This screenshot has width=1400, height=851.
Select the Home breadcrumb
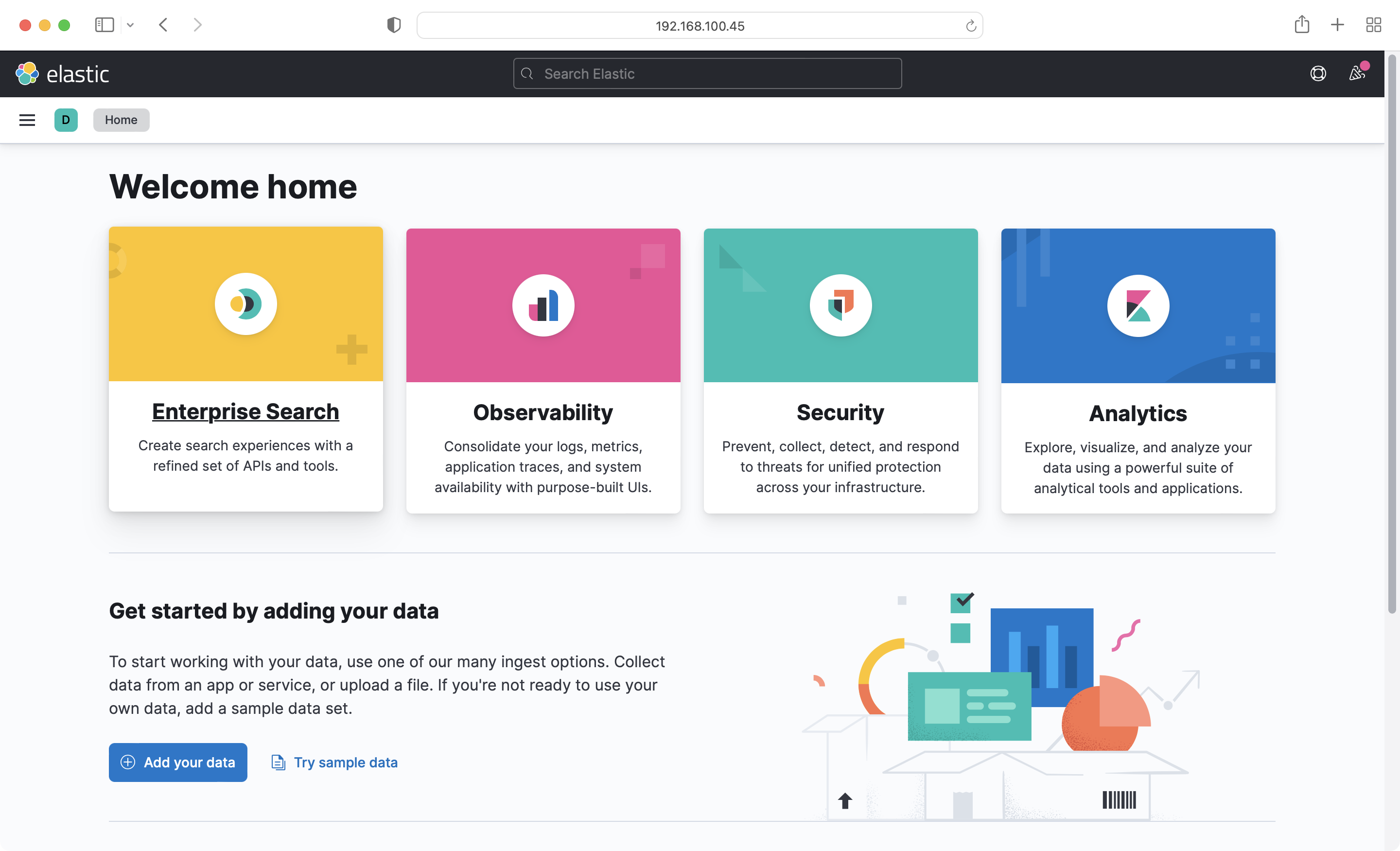[121, 120]
